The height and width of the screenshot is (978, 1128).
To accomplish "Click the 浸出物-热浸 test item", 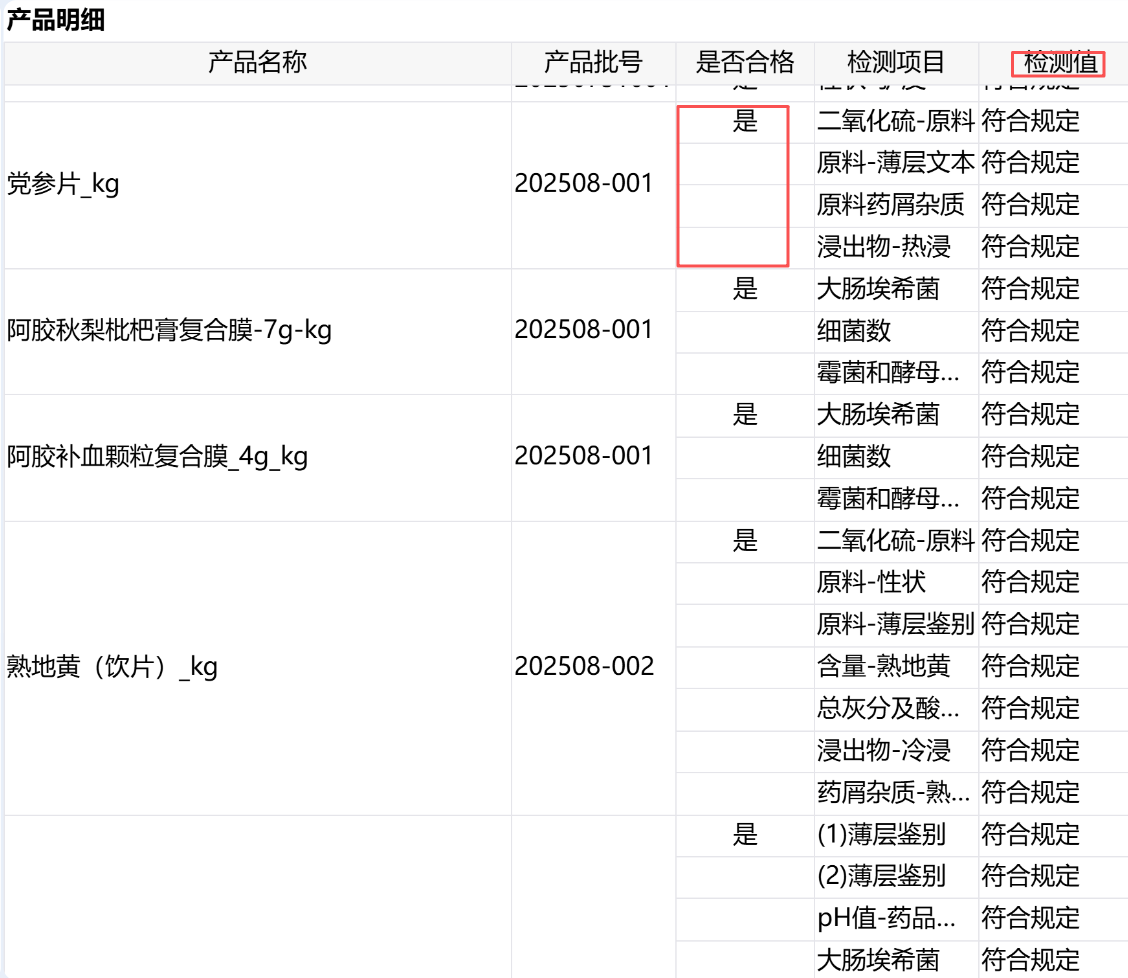I will [x=883, y=247].
